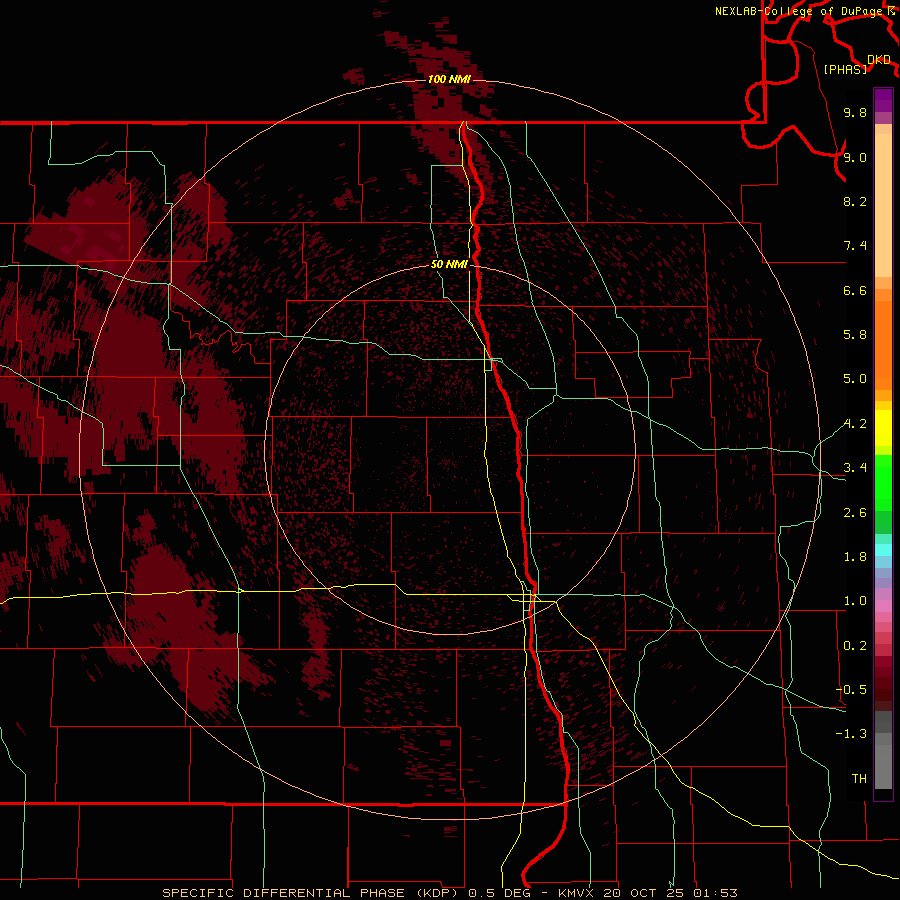Click the KMVX 20 OCT 25 01:53 timestamp

point(647,893)
